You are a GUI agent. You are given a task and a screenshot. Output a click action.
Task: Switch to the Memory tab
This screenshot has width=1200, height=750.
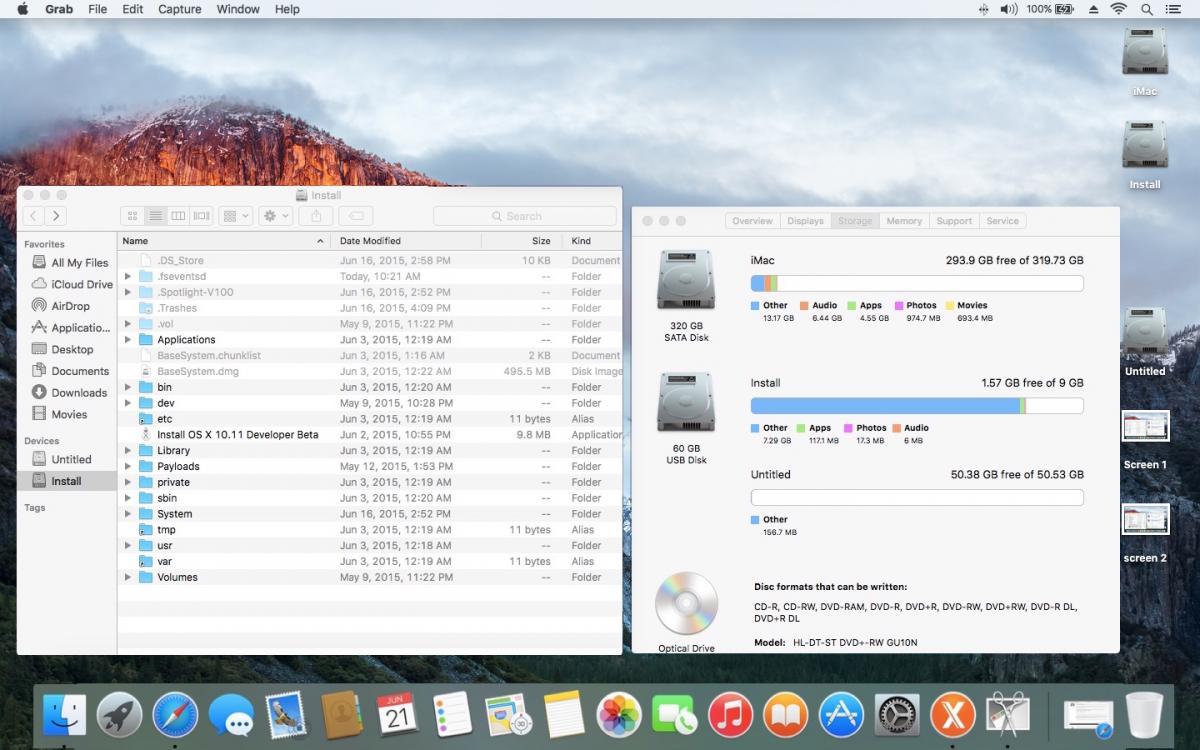click(904, 221)
